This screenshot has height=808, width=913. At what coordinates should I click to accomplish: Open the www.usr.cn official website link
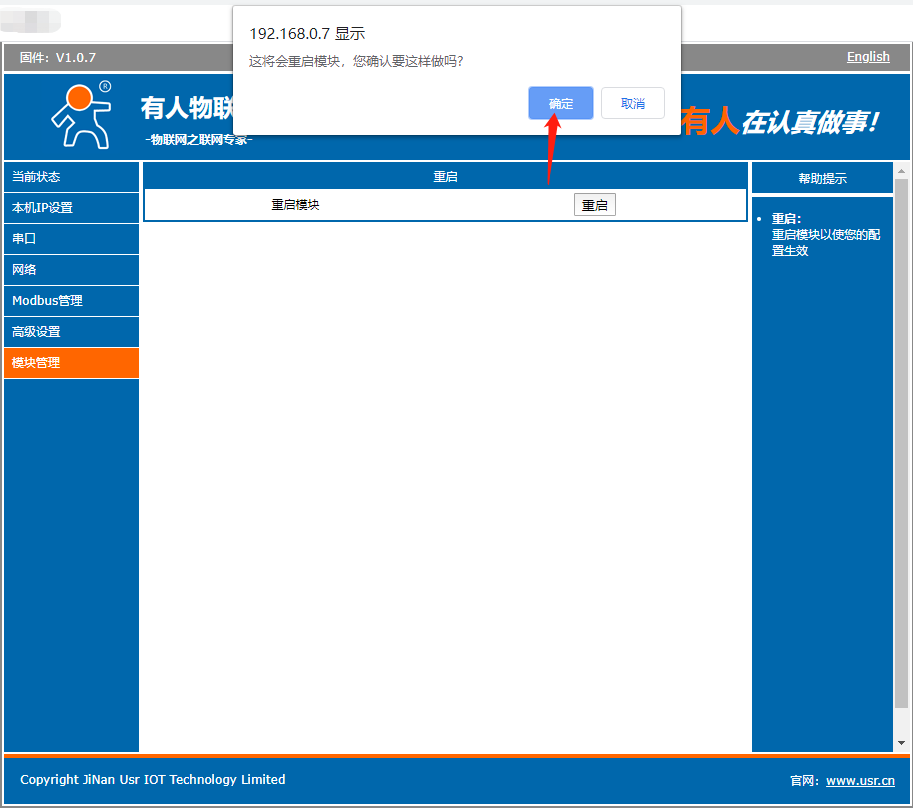(x=860, y=780)
